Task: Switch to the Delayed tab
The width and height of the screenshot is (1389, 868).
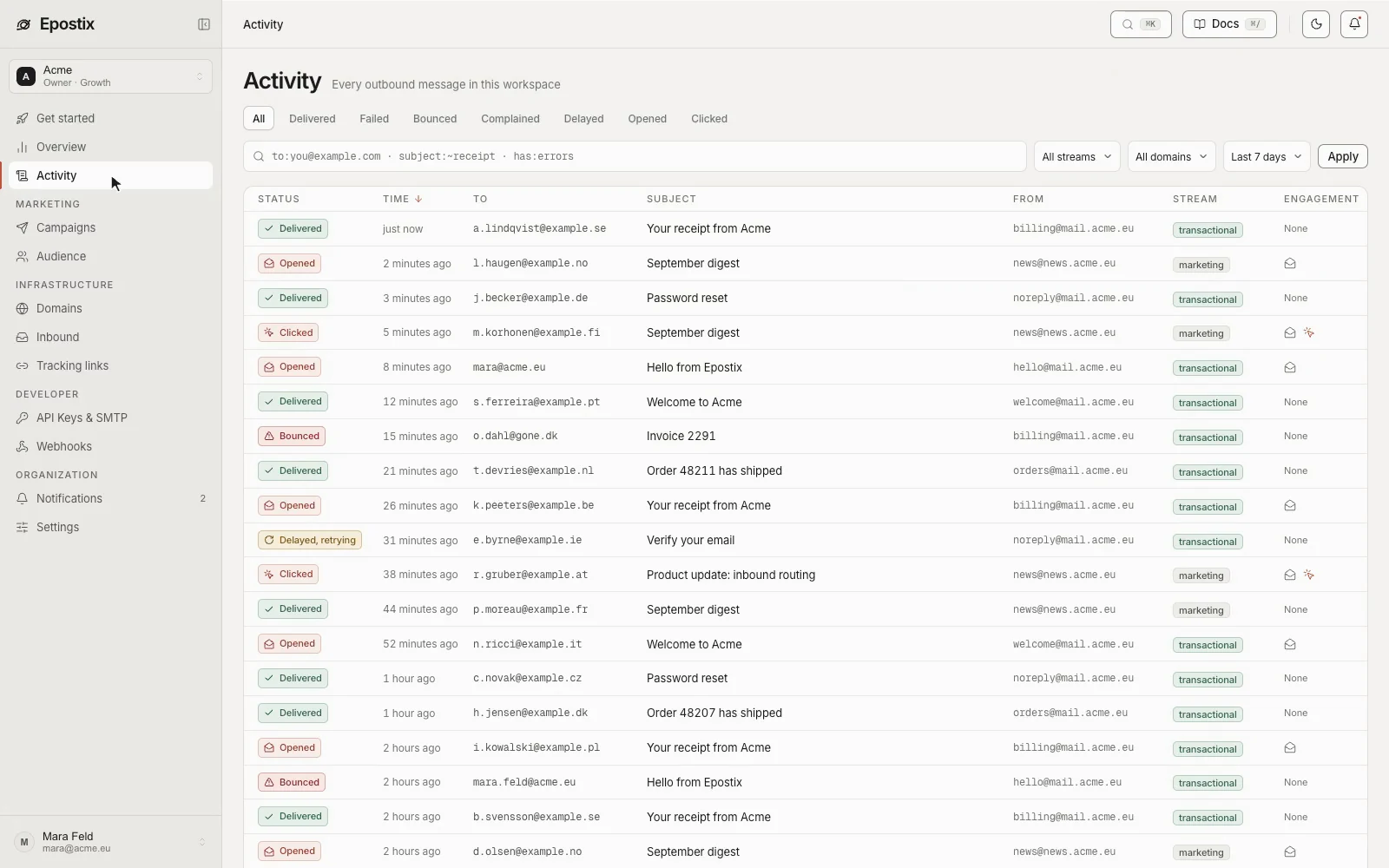Action: tap(583, 119)
